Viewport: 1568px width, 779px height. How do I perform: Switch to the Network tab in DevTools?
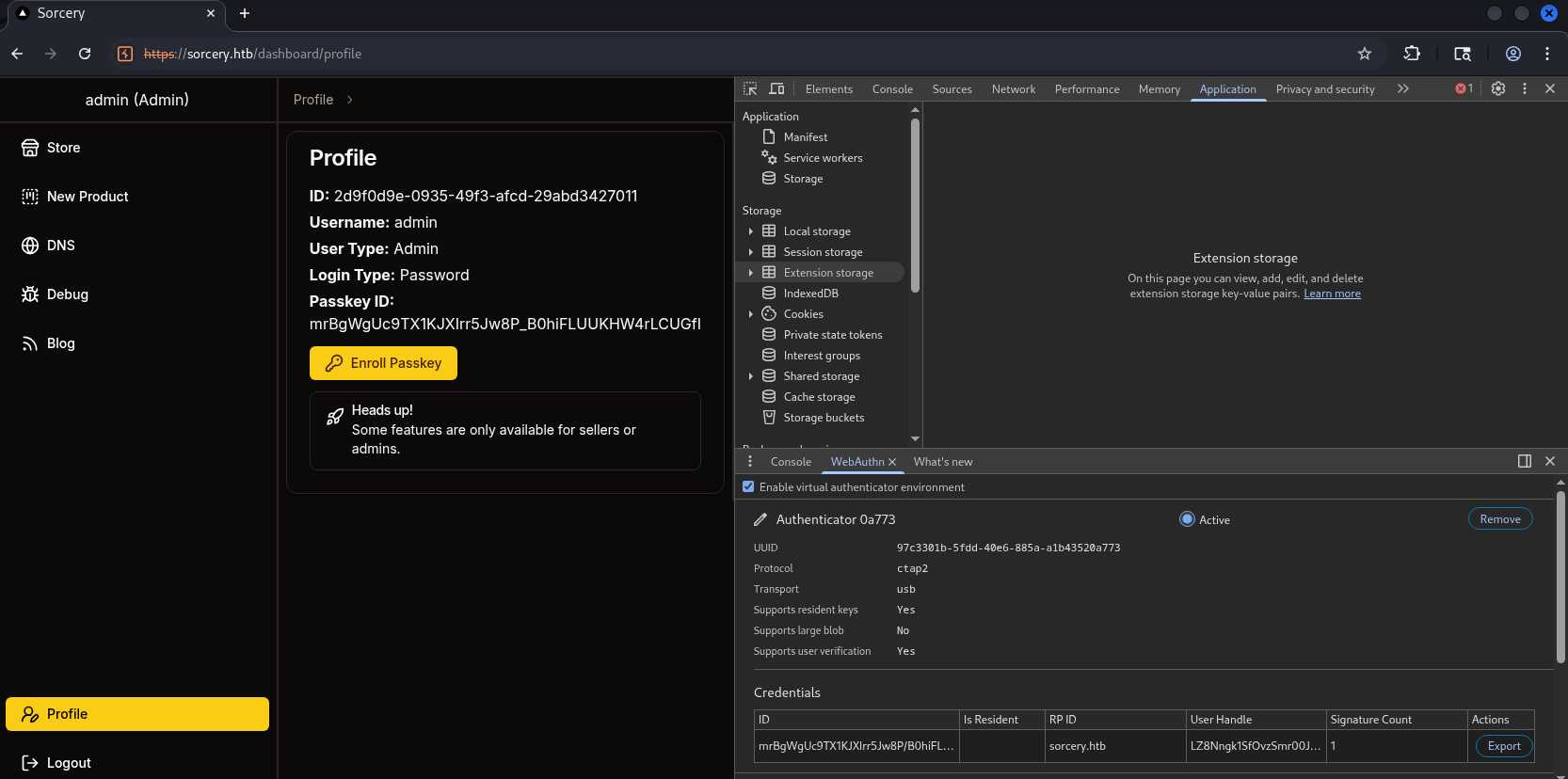[1013, 89]
